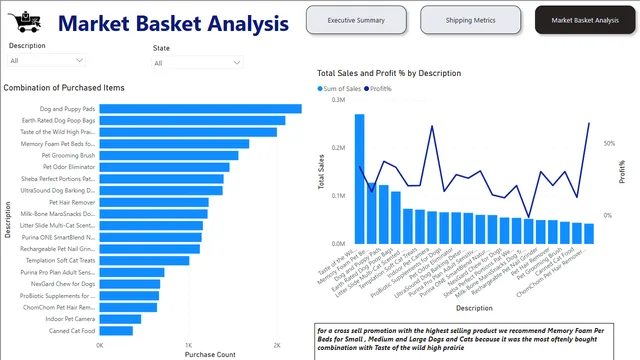
Task: Open the State slicer dropdown
Action: point(197,63)
